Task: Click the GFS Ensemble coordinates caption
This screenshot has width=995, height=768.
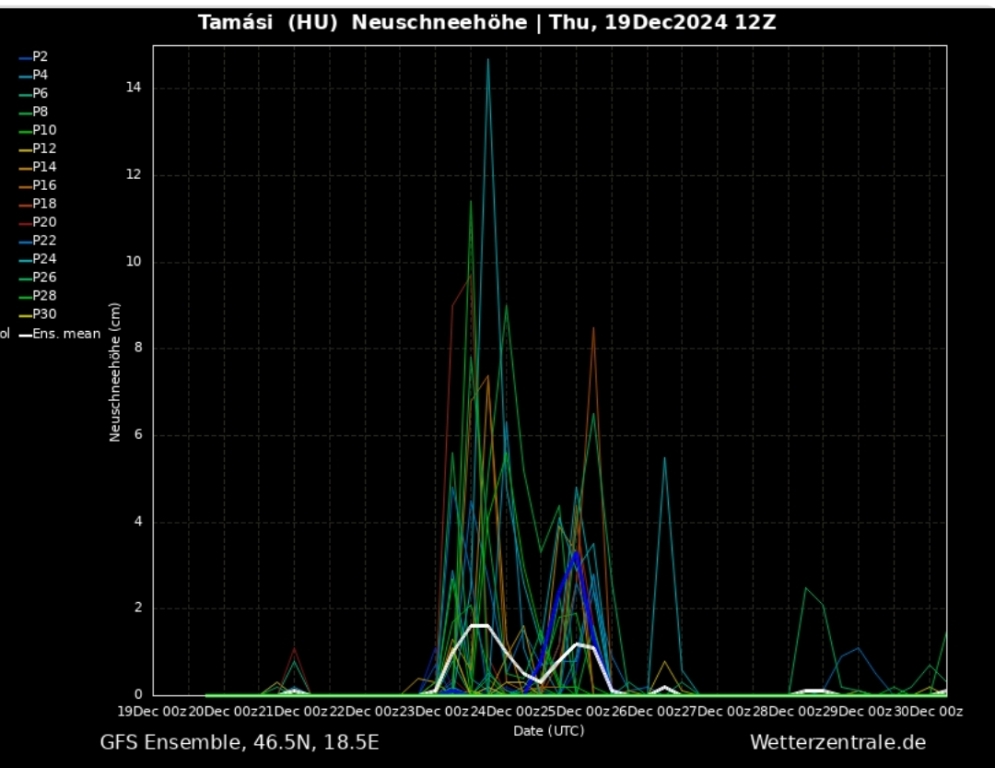Action: click(239, 743)
